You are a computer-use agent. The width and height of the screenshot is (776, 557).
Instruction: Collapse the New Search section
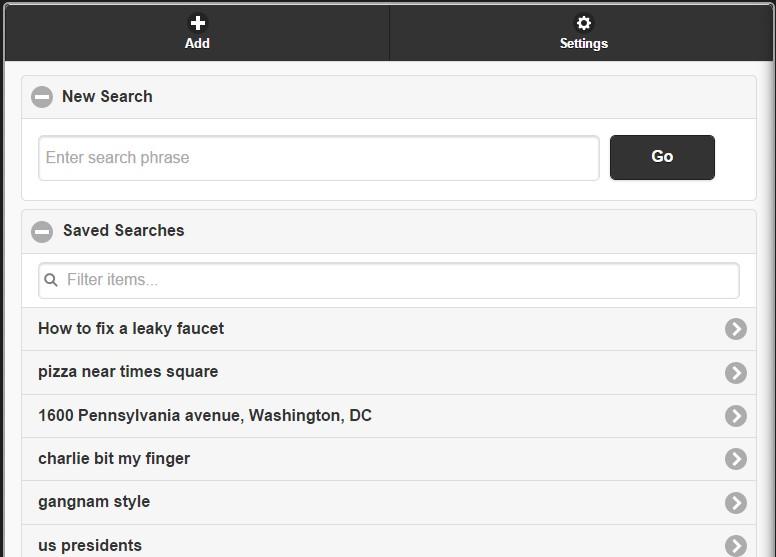pyautogui.click(x=42, y=97)
